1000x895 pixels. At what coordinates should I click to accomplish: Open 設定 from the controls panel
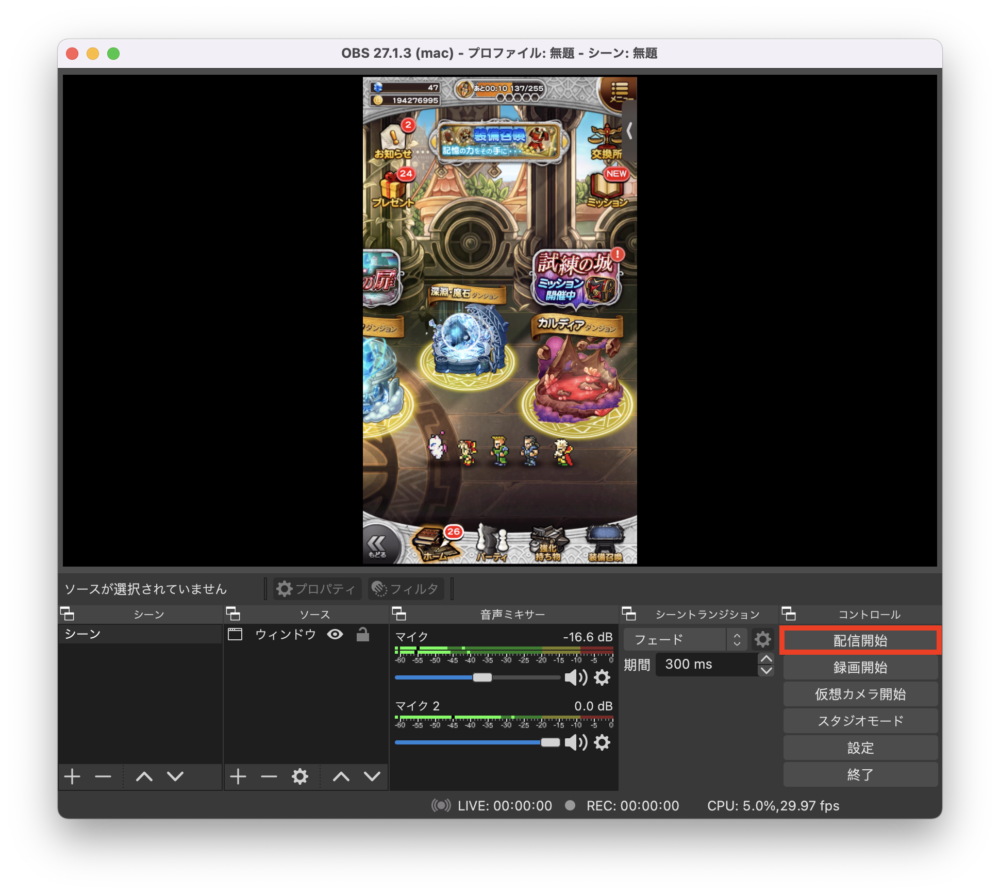(860, 748)
